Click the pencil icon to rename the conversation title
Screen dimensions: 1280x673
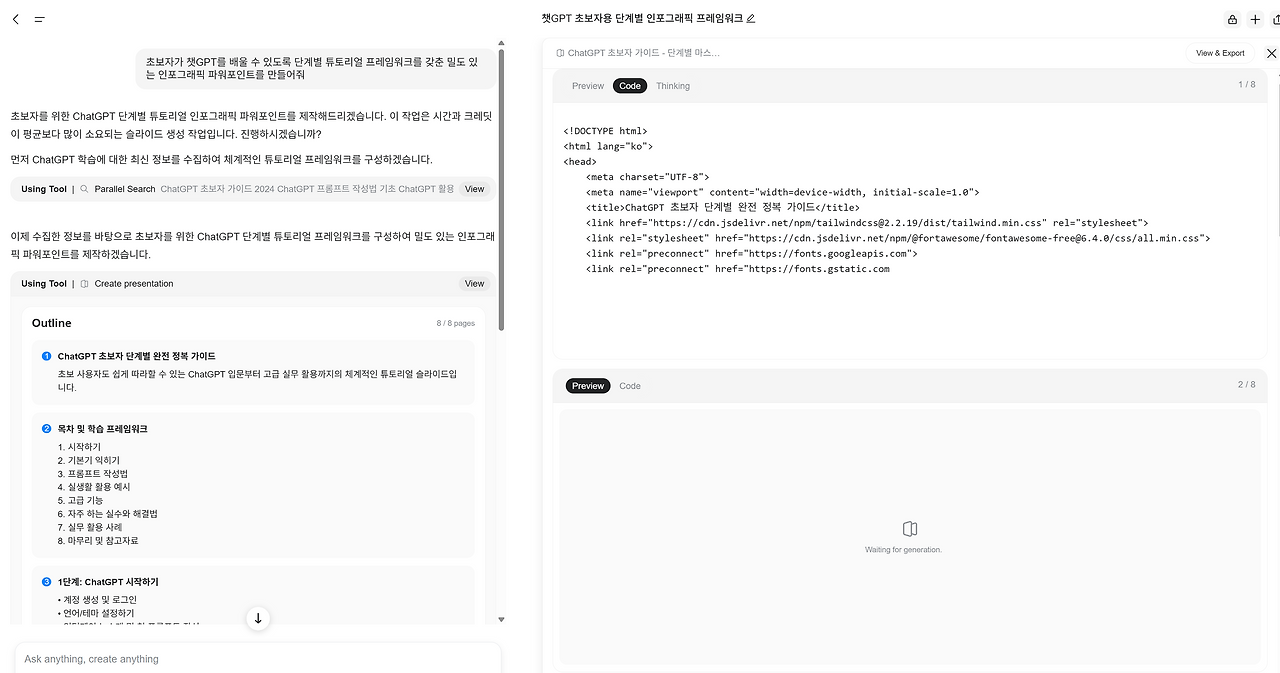750,17
